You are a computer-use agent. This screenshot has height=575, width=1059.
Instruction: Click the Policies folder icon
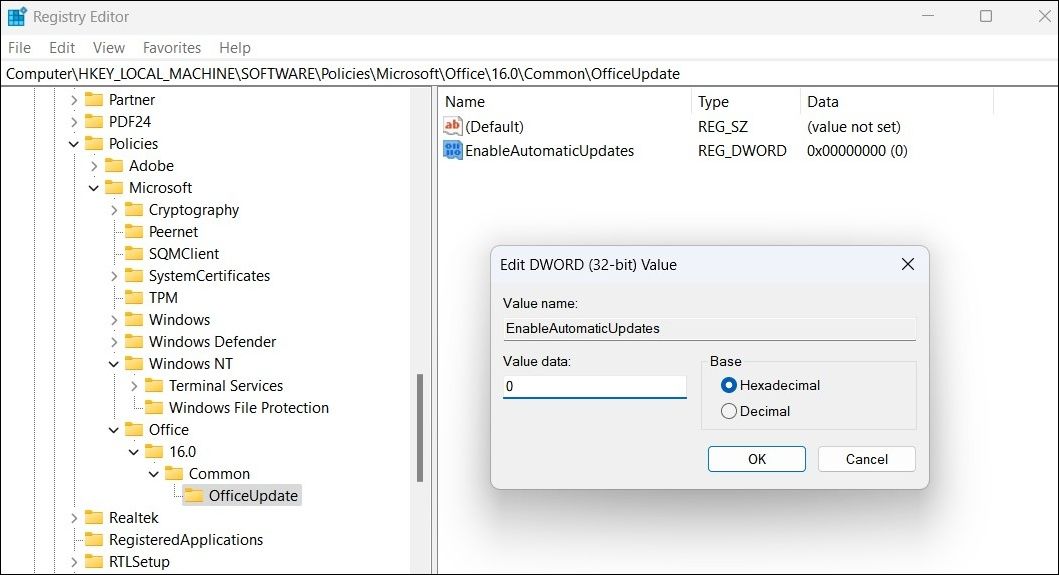[x=94, y=144]
